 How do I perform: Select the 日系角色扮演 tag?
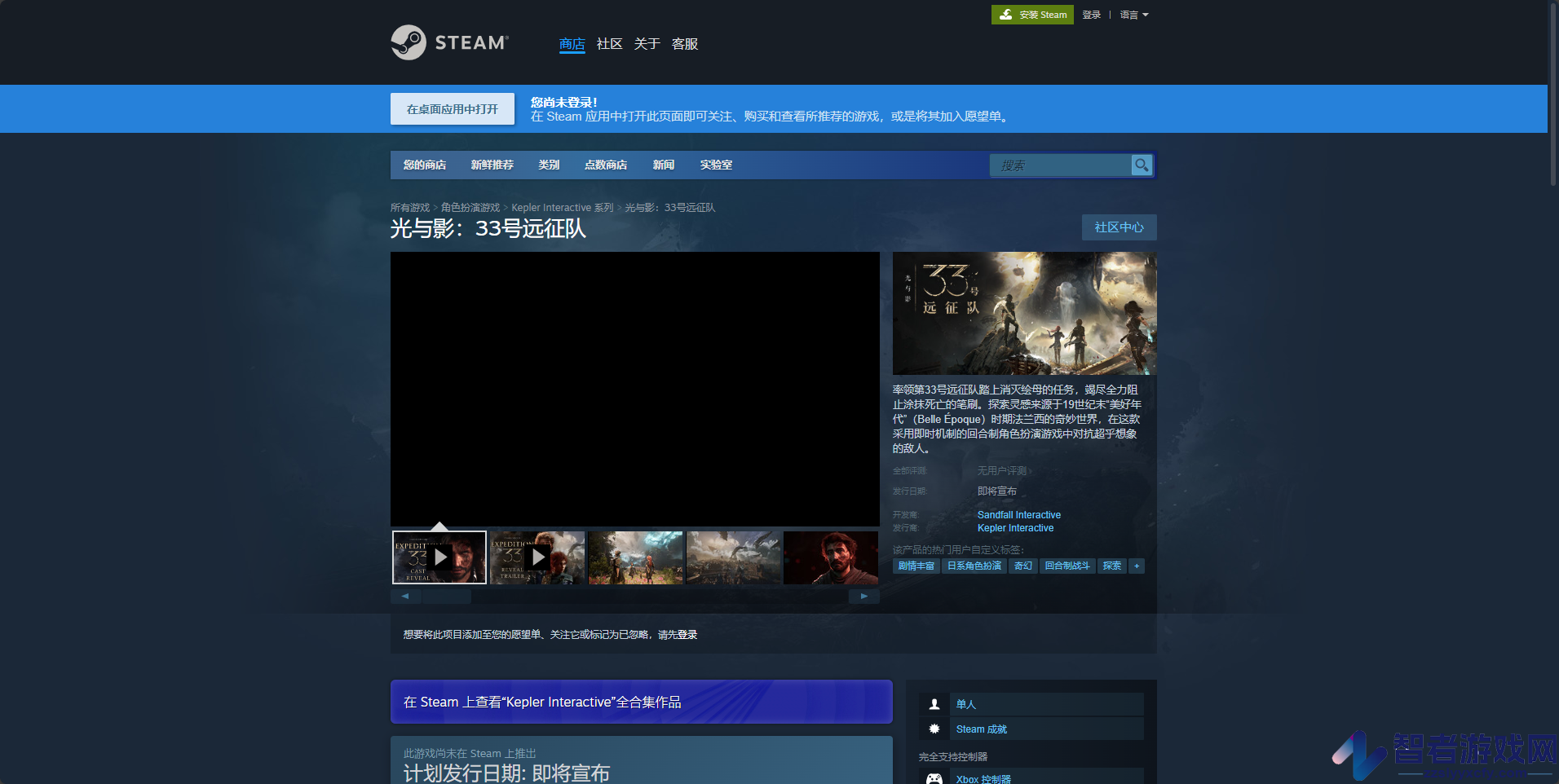click(974, 566)
